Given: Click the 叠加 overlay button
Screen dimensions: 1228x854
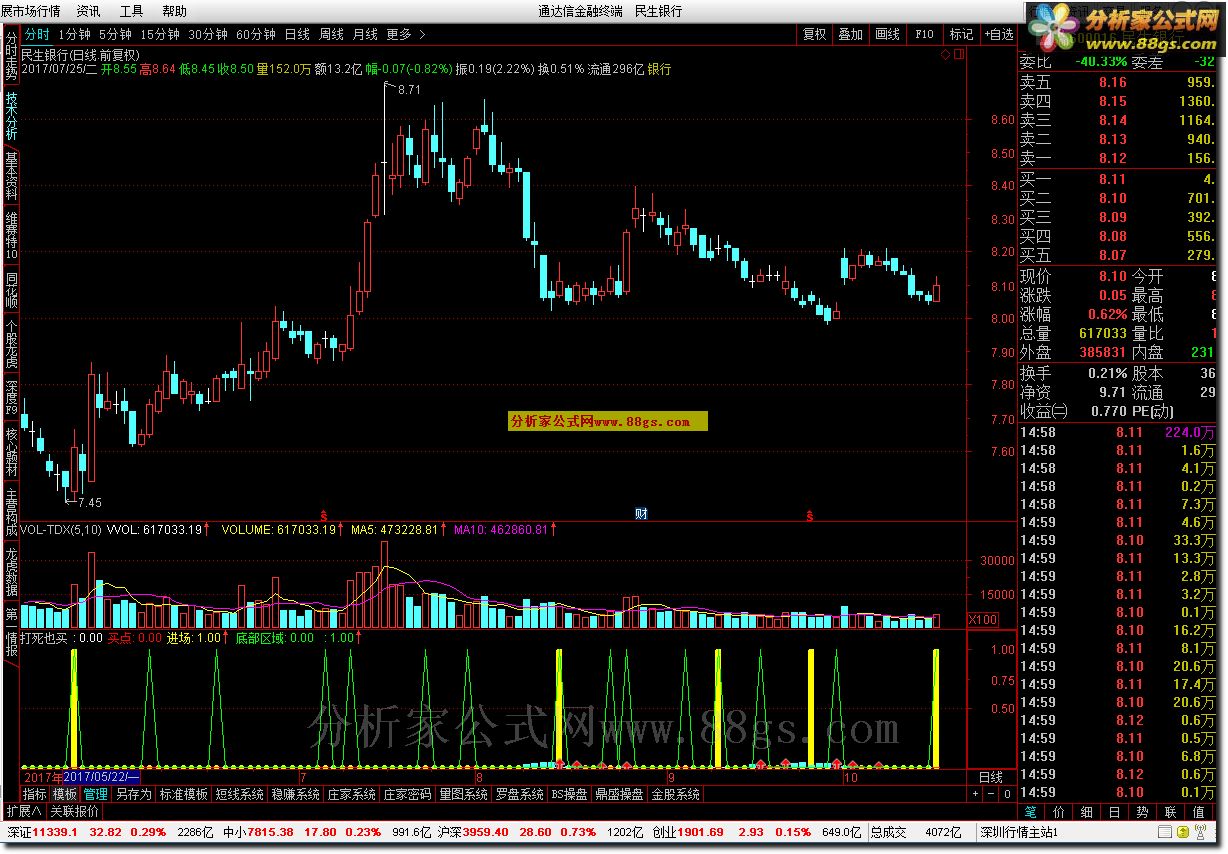Looking at the screenshot, I should pyautogui.click(x=851, y=34).
